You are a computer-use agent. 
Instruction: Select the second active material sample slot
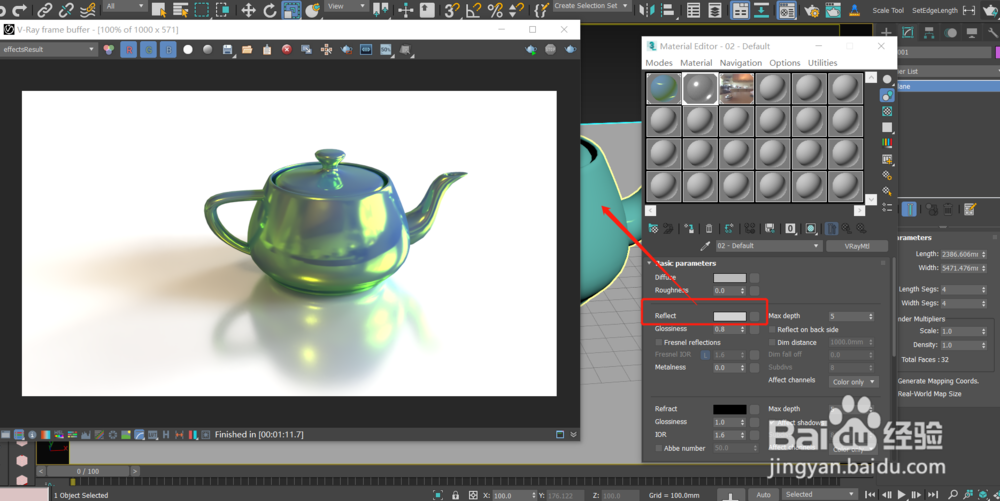tap(700, 88)
